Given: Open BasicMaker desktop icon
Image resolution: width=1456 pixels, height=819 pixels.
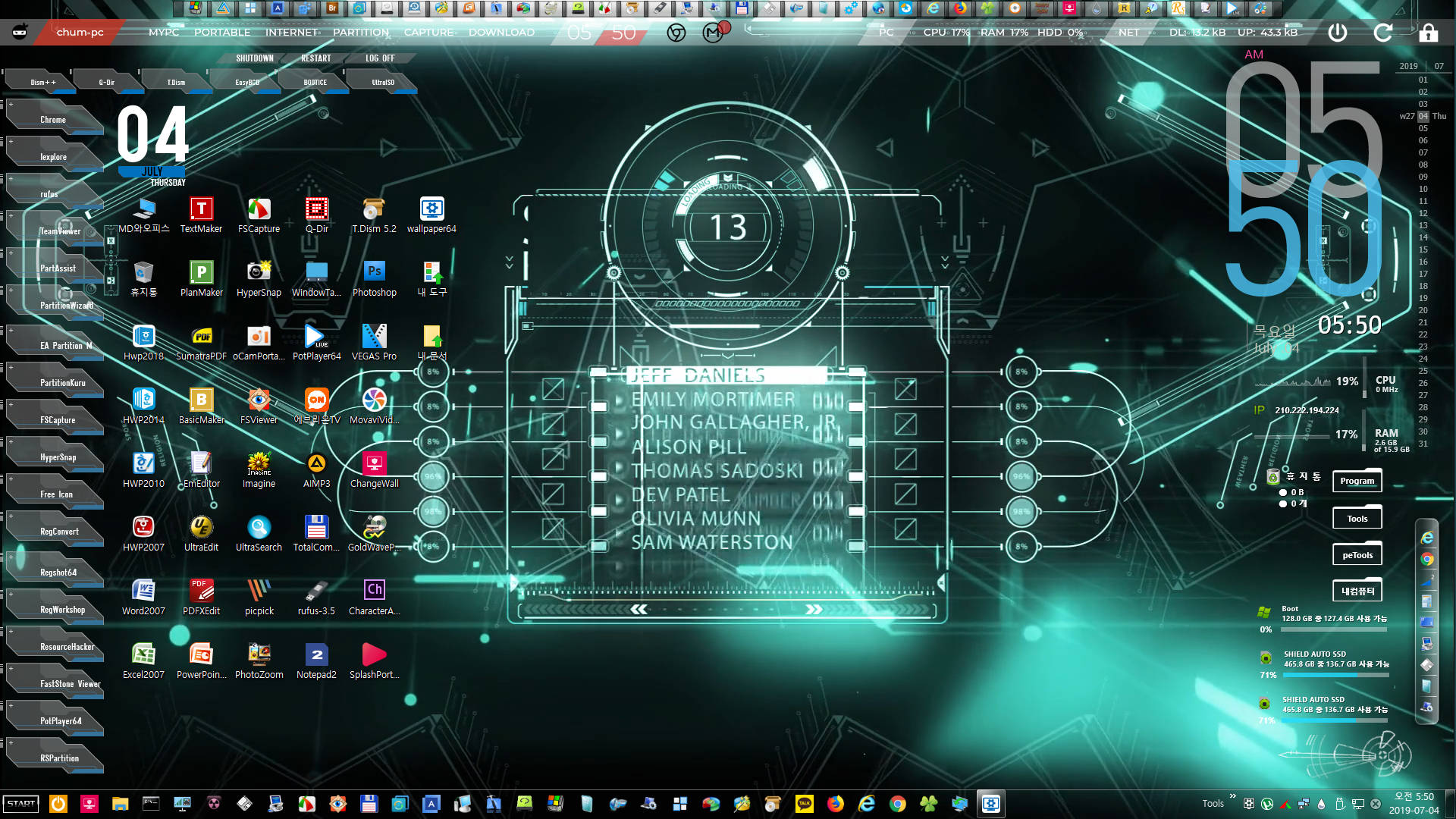Looking at the screenshot, I should click(201, 406).
